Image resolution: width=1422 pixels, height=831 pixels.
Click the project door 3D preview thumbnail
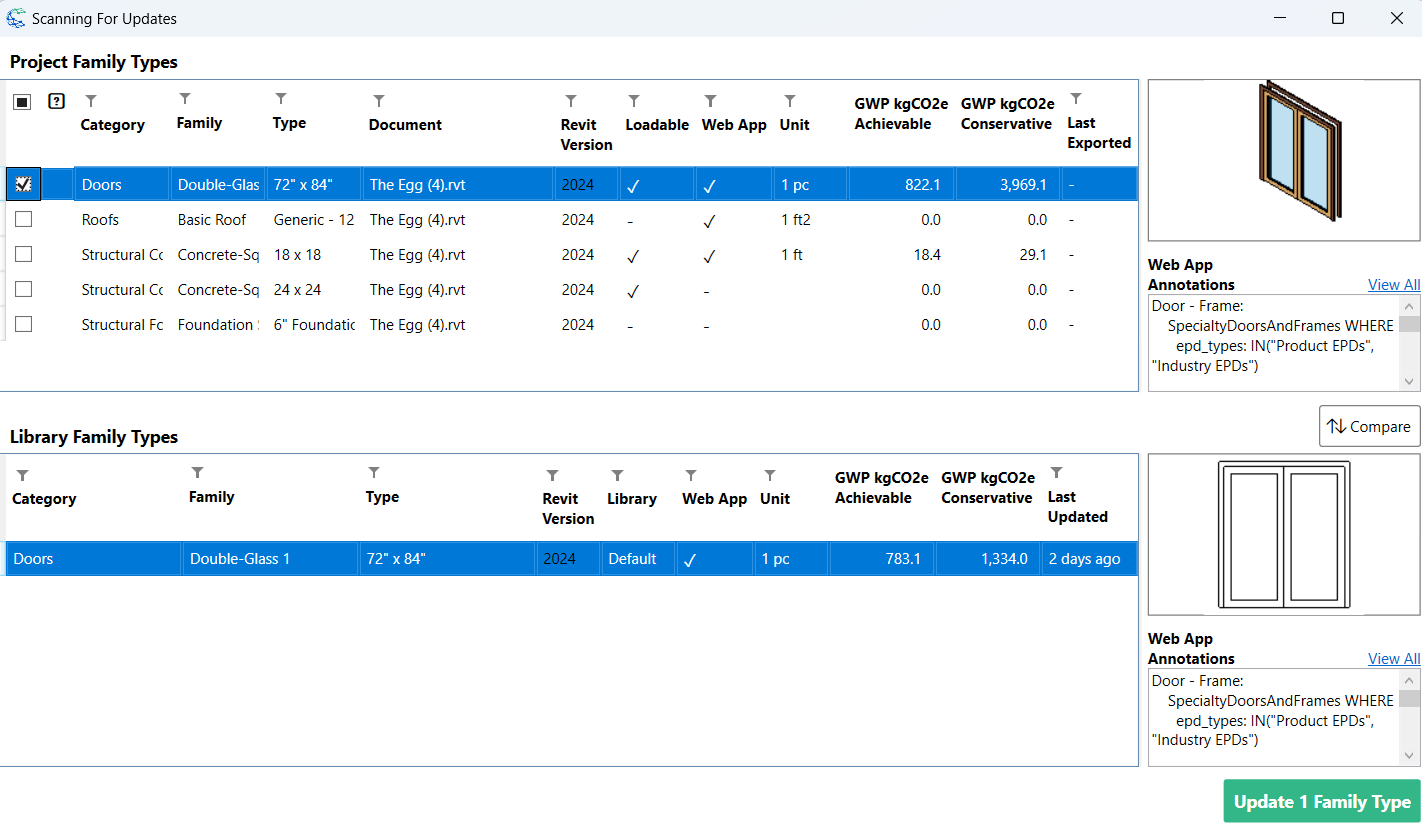coord(1284,160)
